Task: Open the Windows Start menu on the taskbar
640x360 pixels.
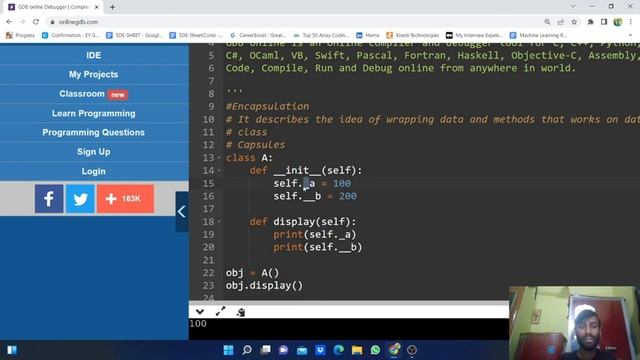Action: (x=229, y=350)
